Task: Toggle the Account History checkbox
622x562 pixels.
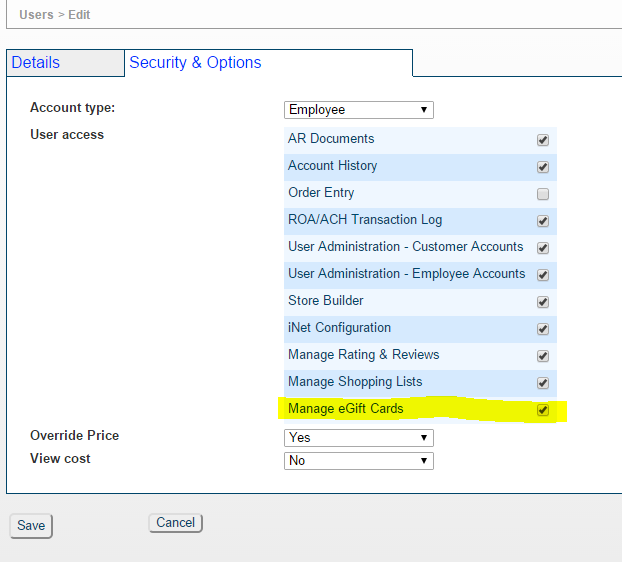Action: tap(543, 167)
